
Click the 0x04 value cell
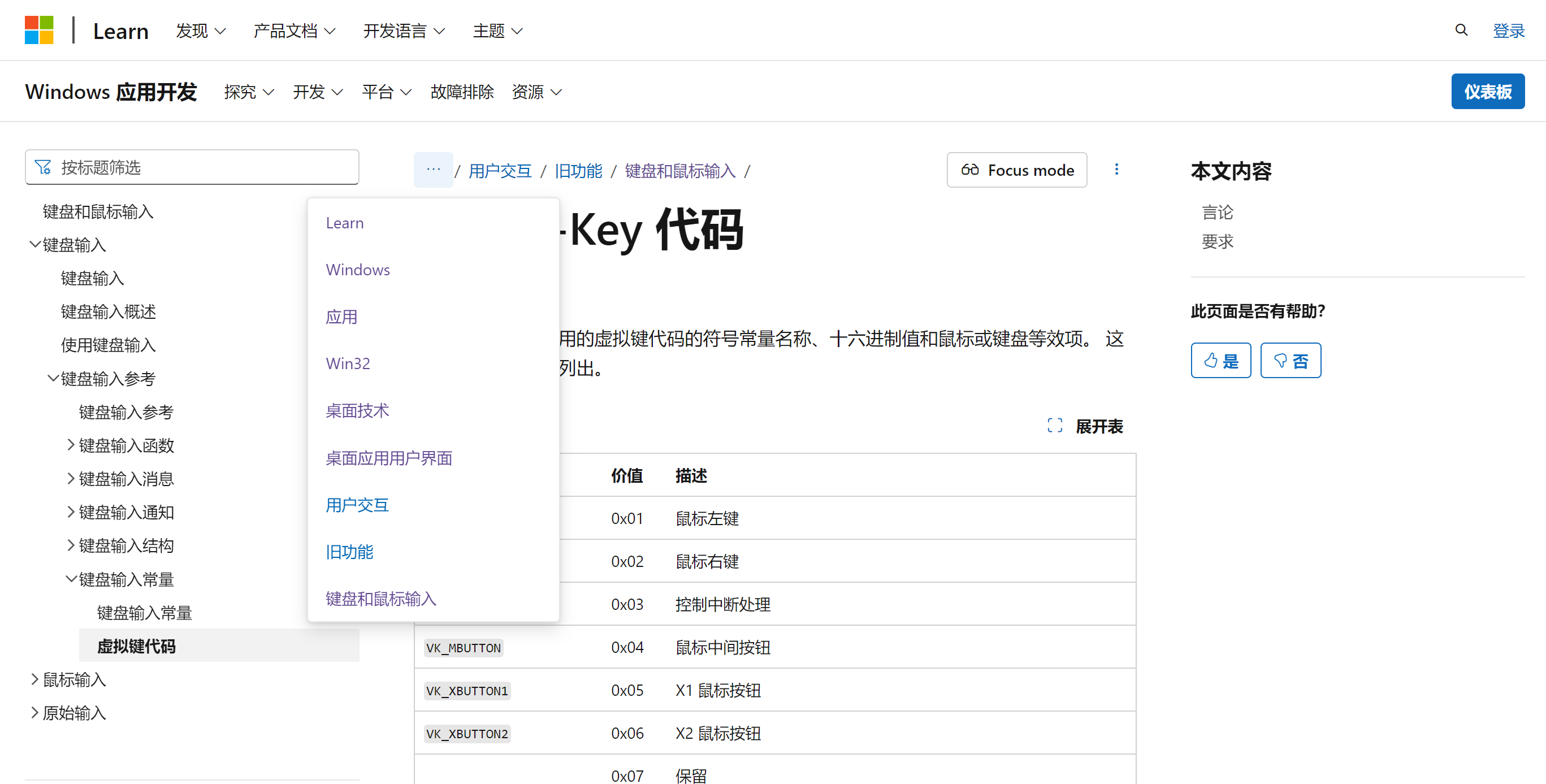627,647
